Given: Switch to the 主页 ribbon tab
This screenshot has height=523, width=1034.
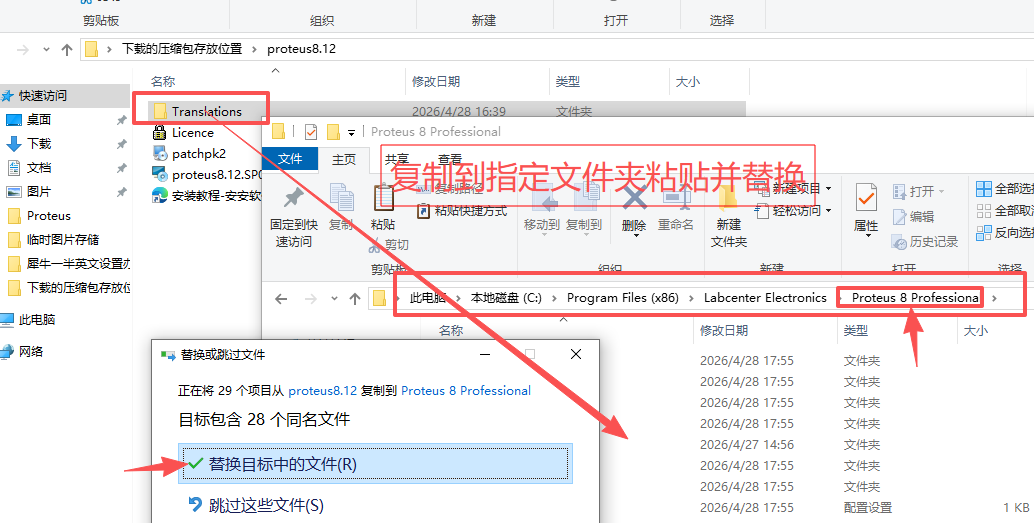Looking at the screenshot, I should (344, 159).
